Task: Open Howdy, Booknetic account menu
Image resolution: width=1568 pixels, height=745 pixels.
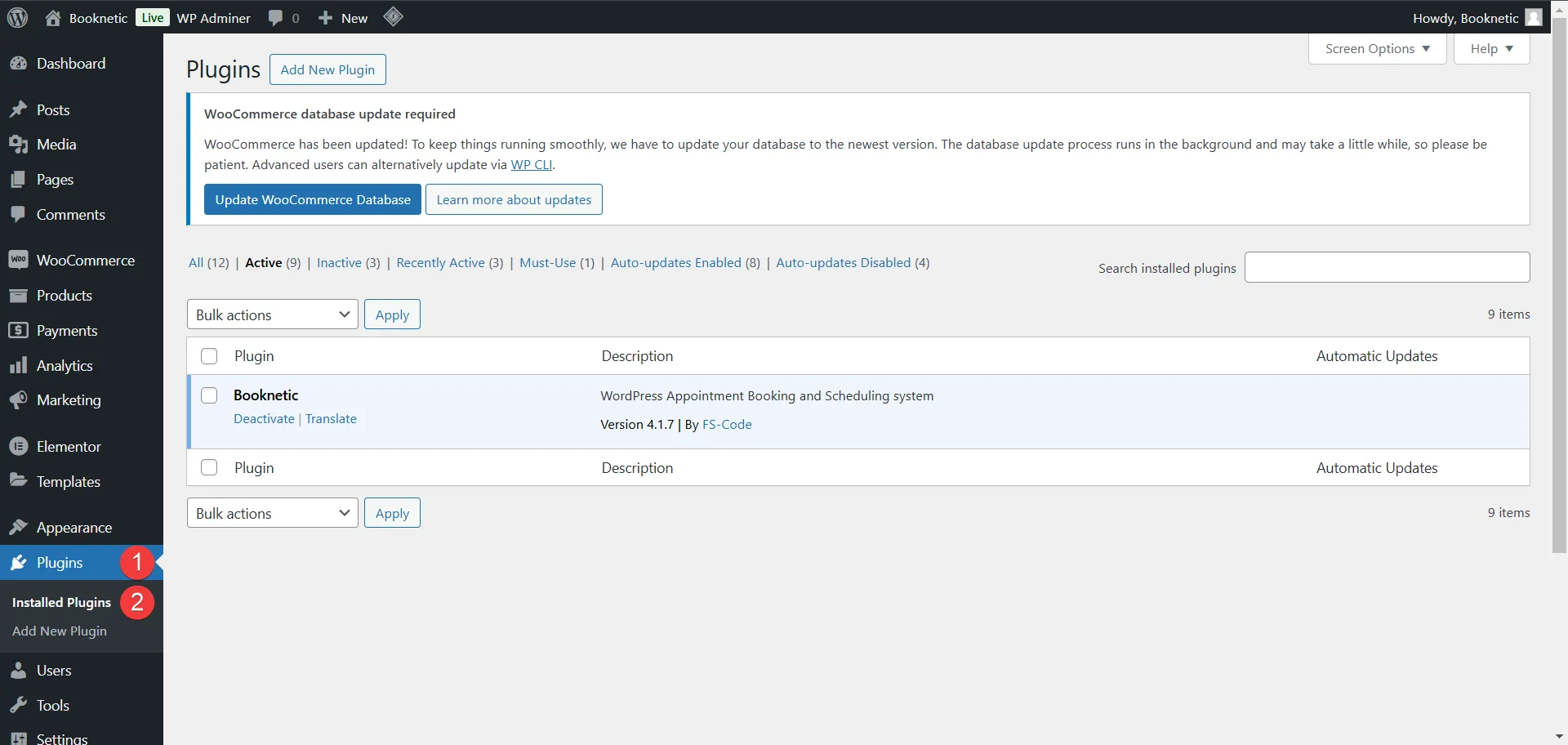Action: click(x=1477, y=18)
